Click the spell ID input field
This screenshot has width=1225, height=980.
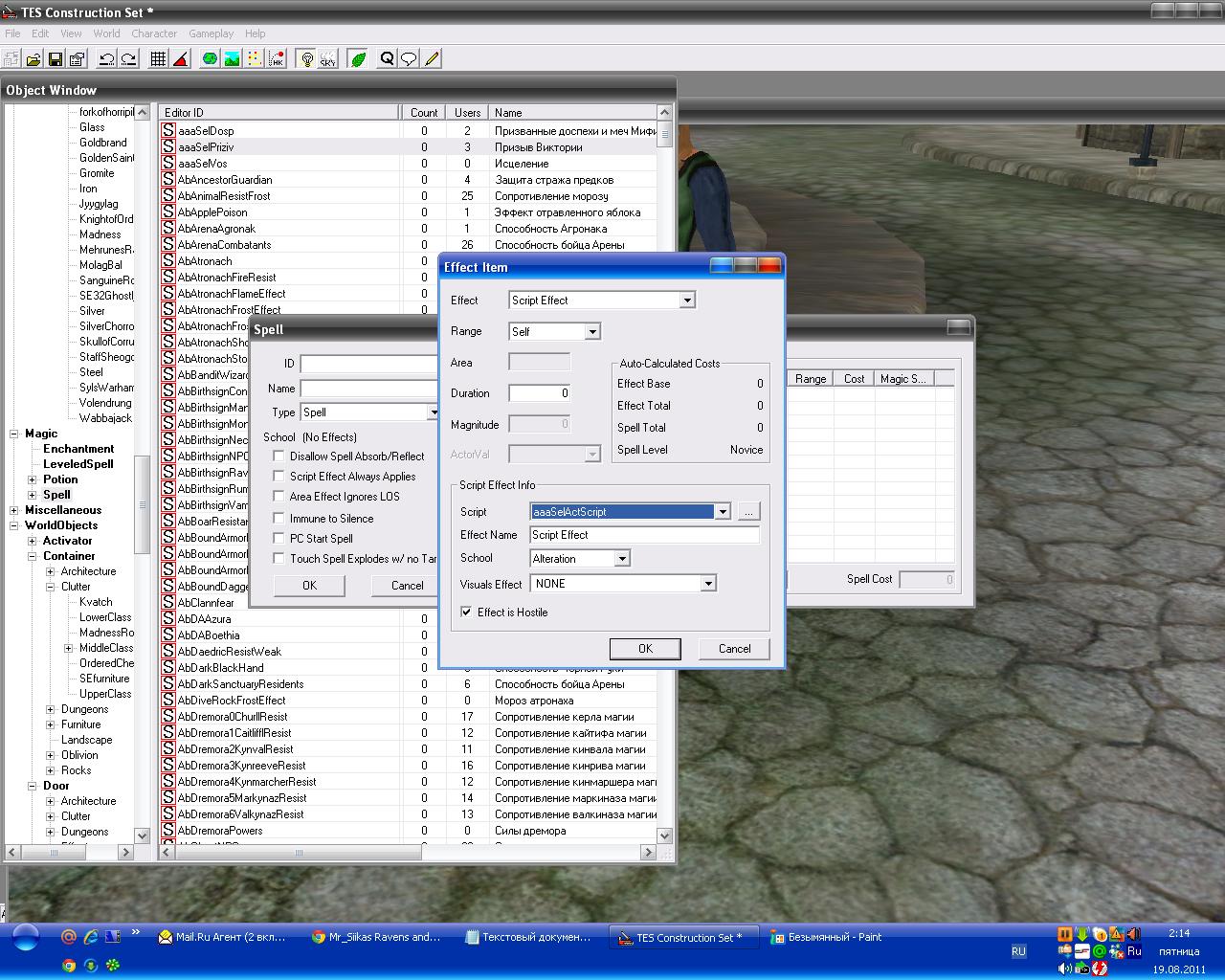pos(369,364)
